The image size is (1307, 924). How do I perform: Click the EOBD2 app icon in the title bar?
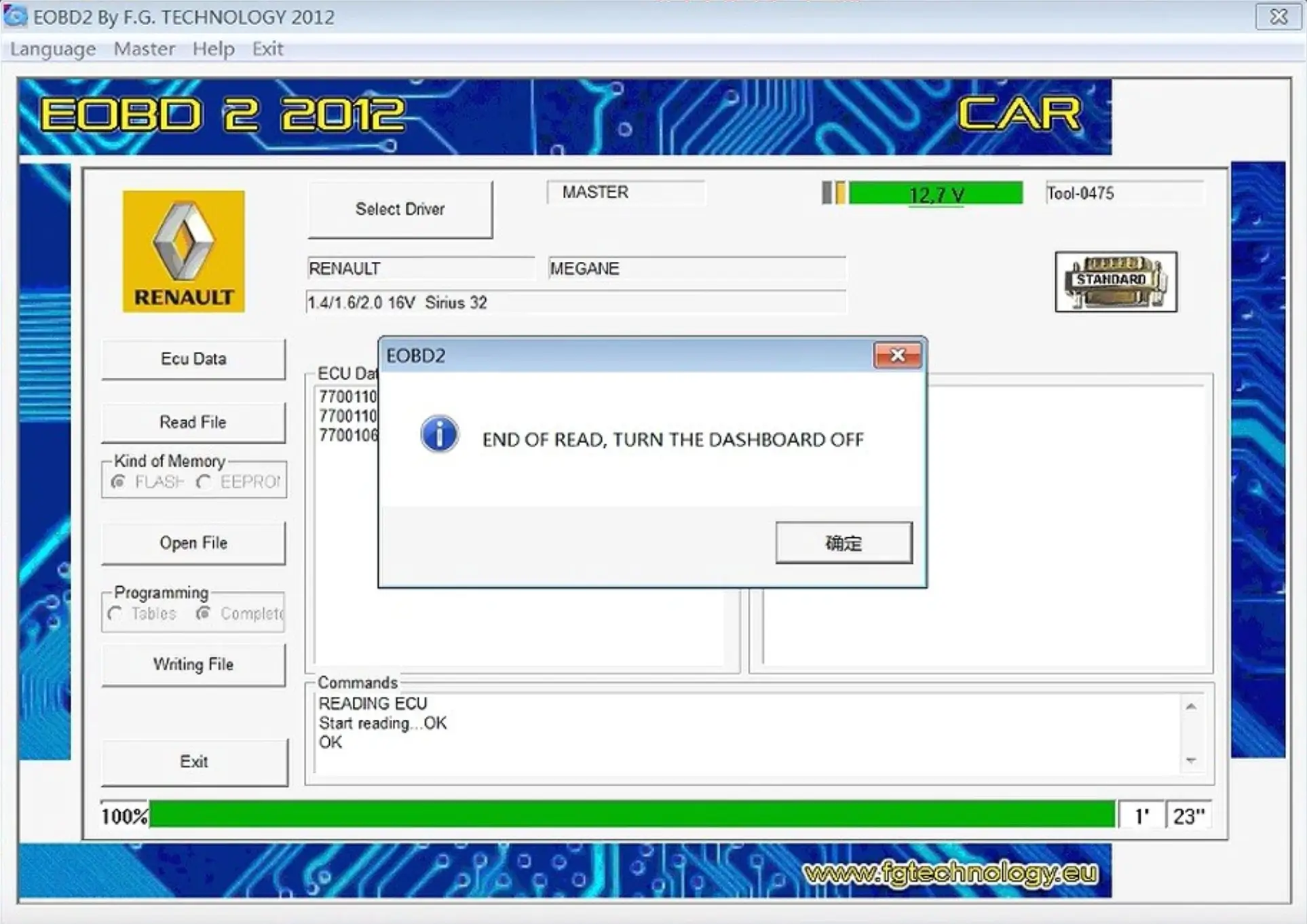(x=15, y=16)
